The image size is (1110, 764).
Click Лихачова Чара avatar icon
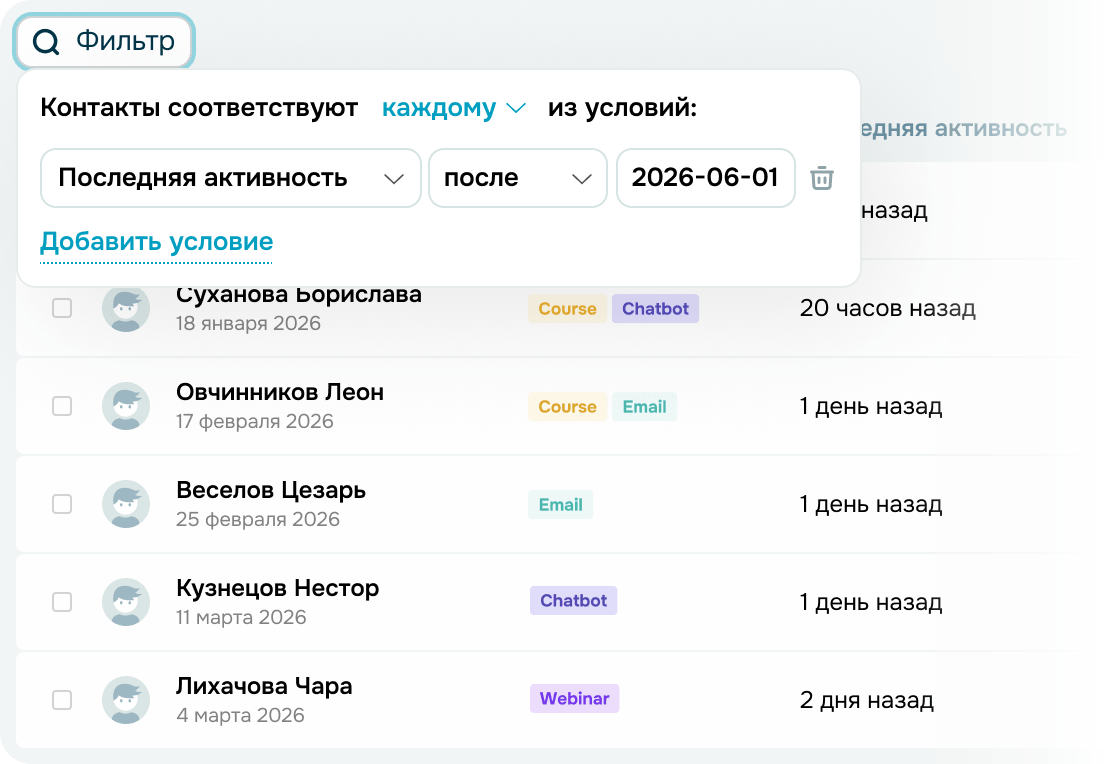(126, 700)
